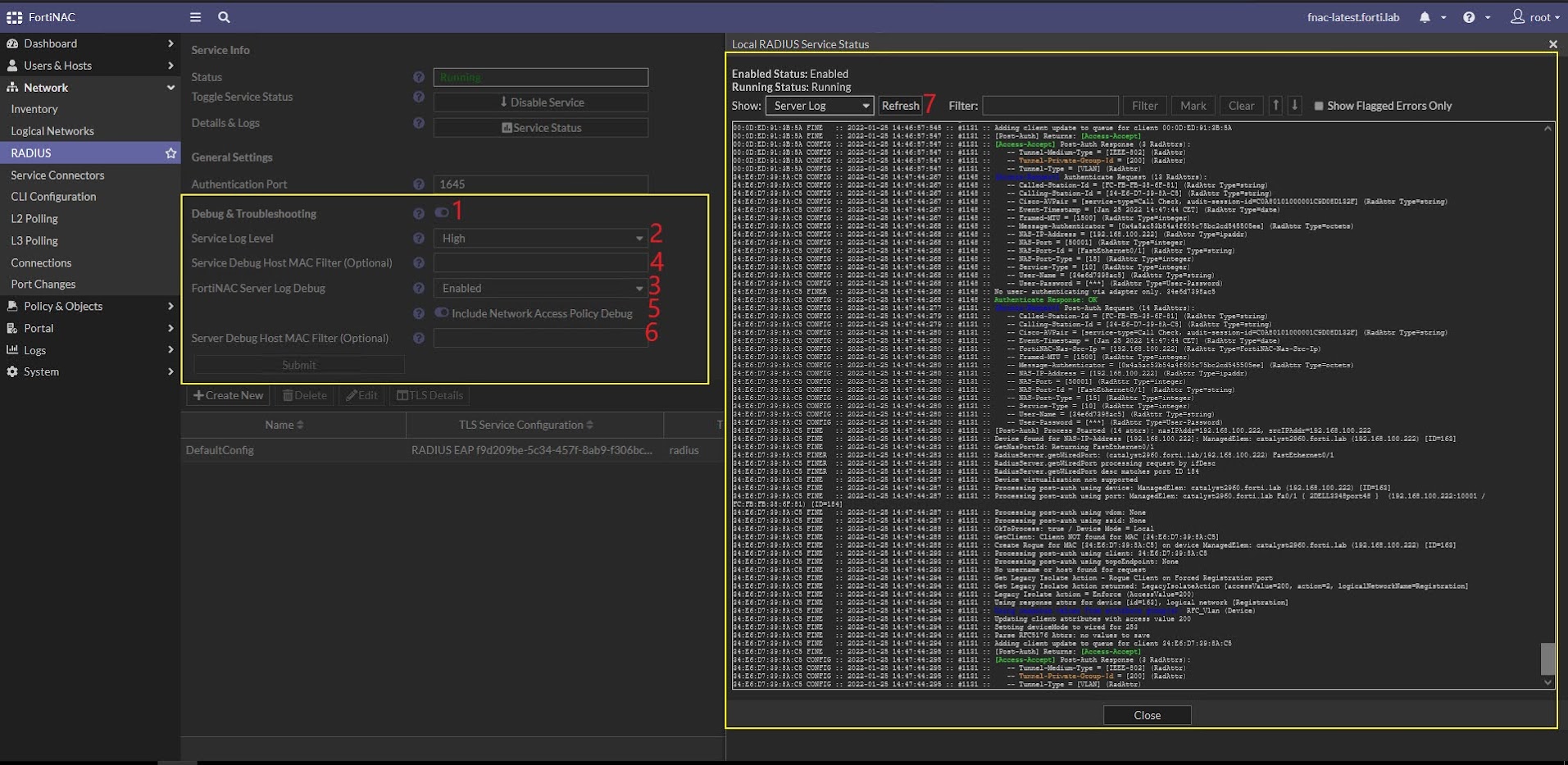Open Service Connectors in Network menu
The image size is (1568, 765).
pyautogui.click(x=57, y=175)
